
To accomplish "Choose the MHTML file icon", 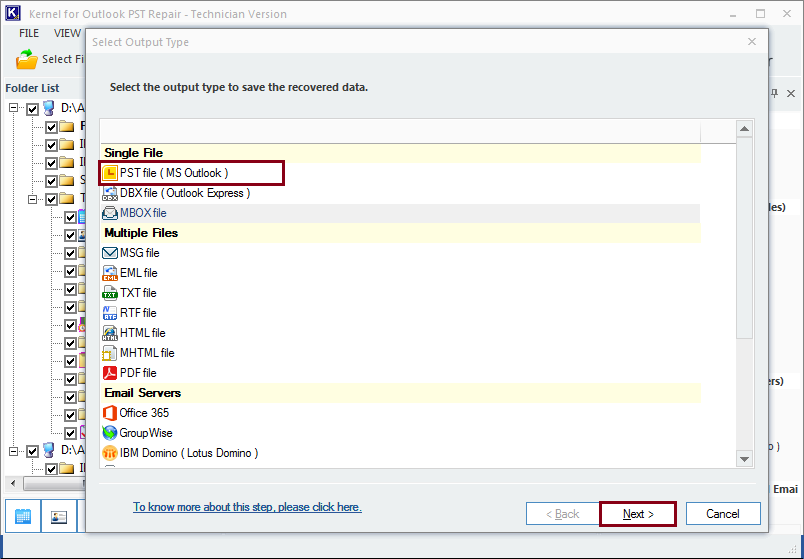I will click(x=110, y=353).
